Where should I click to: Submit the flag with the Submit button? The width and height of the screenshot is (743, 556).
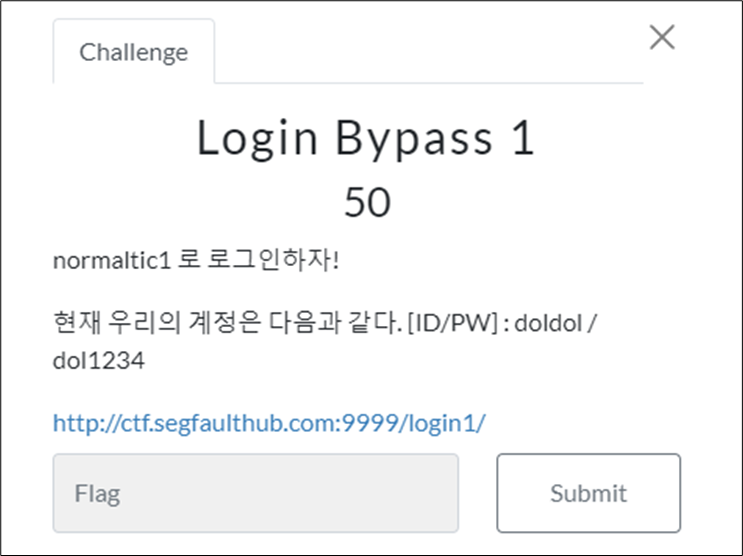[x=589, y=493]
